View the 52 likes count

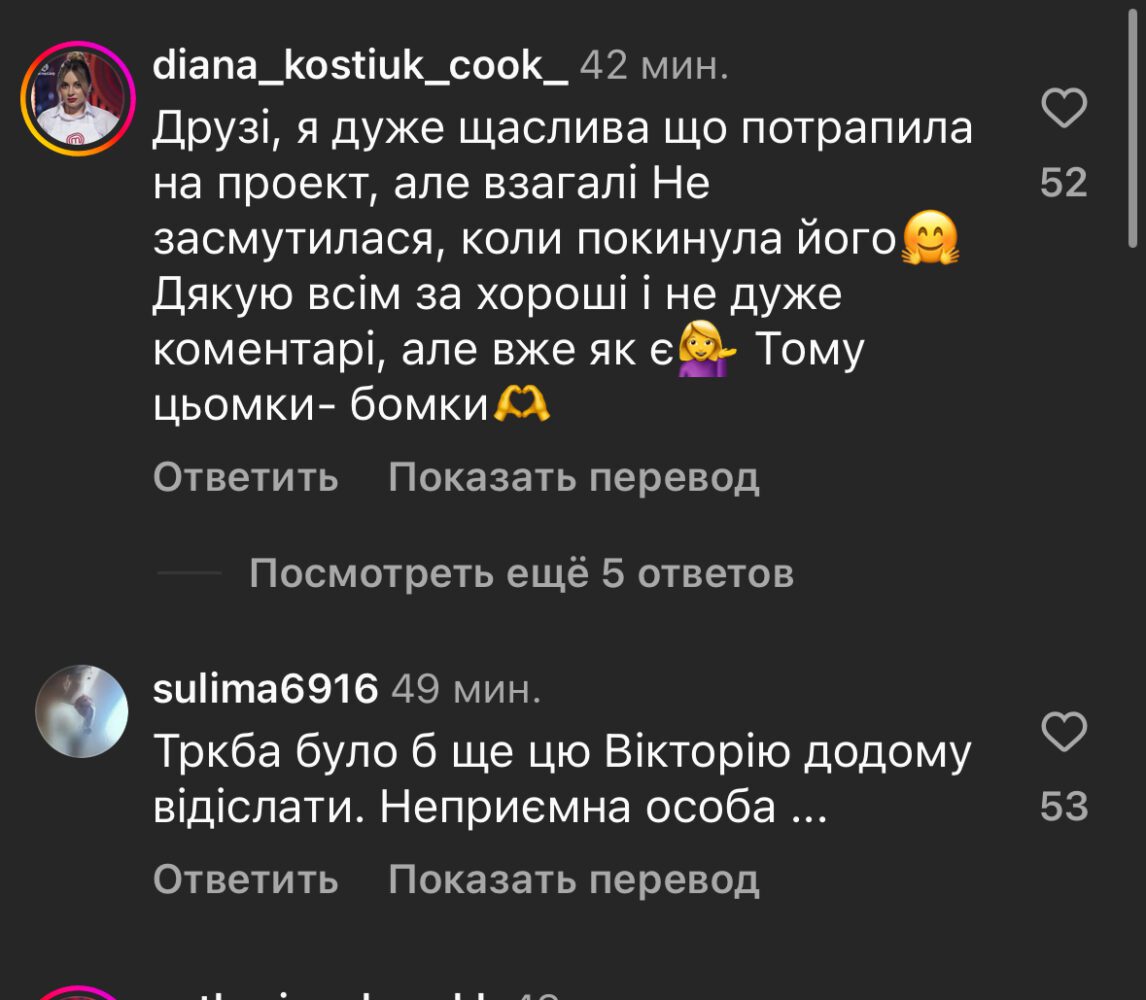1064,183
